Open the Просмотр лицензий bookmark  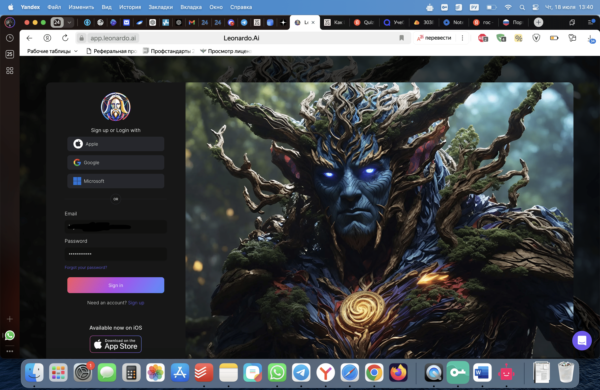click(225, 51)
